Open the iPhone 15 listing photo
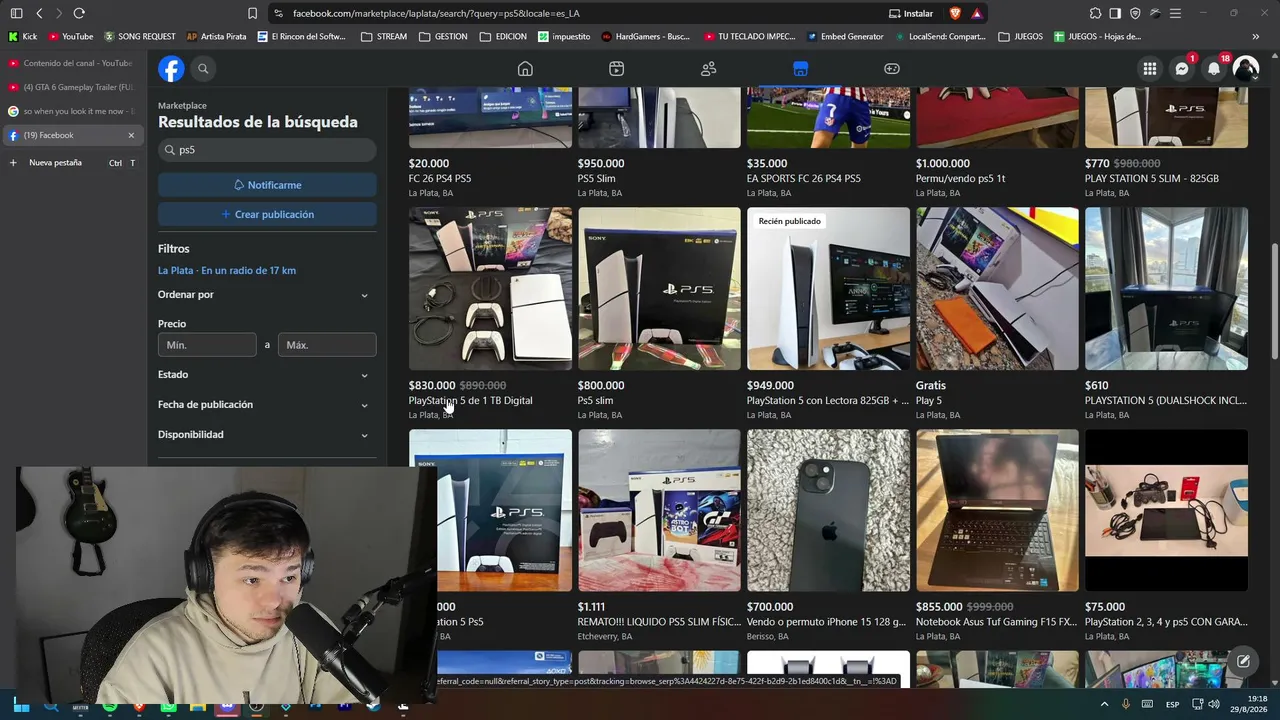The width and height of the screenshot is (1280, 720). coord(828,510)
